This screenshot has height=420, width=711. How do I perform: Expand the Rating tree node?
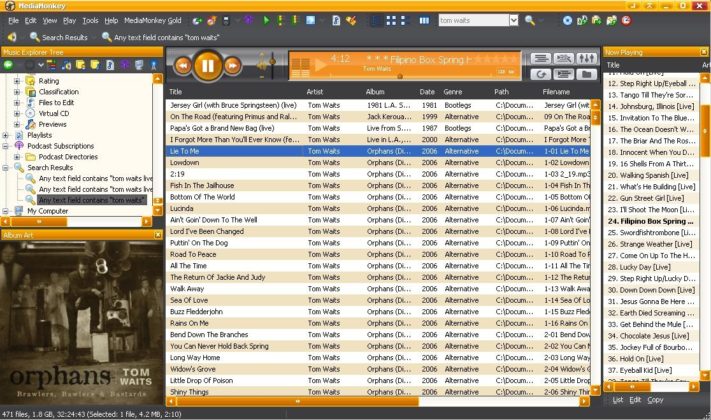17,81
